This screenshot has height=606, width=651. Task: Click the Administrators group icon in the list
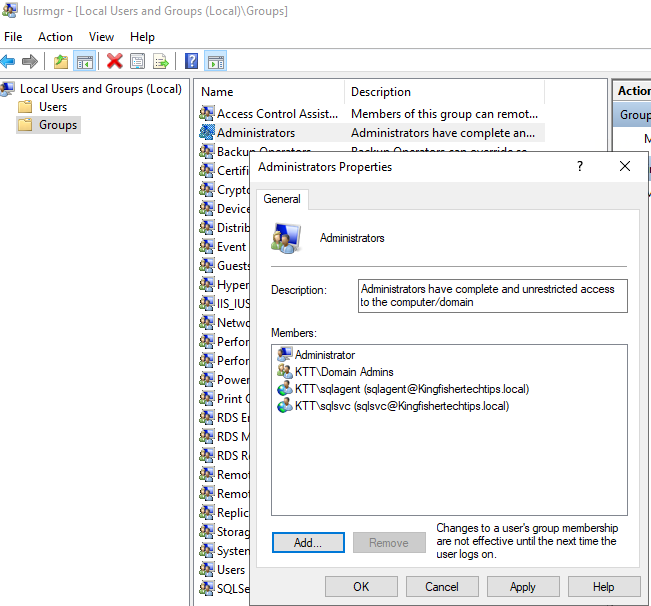tap(207, 132)
